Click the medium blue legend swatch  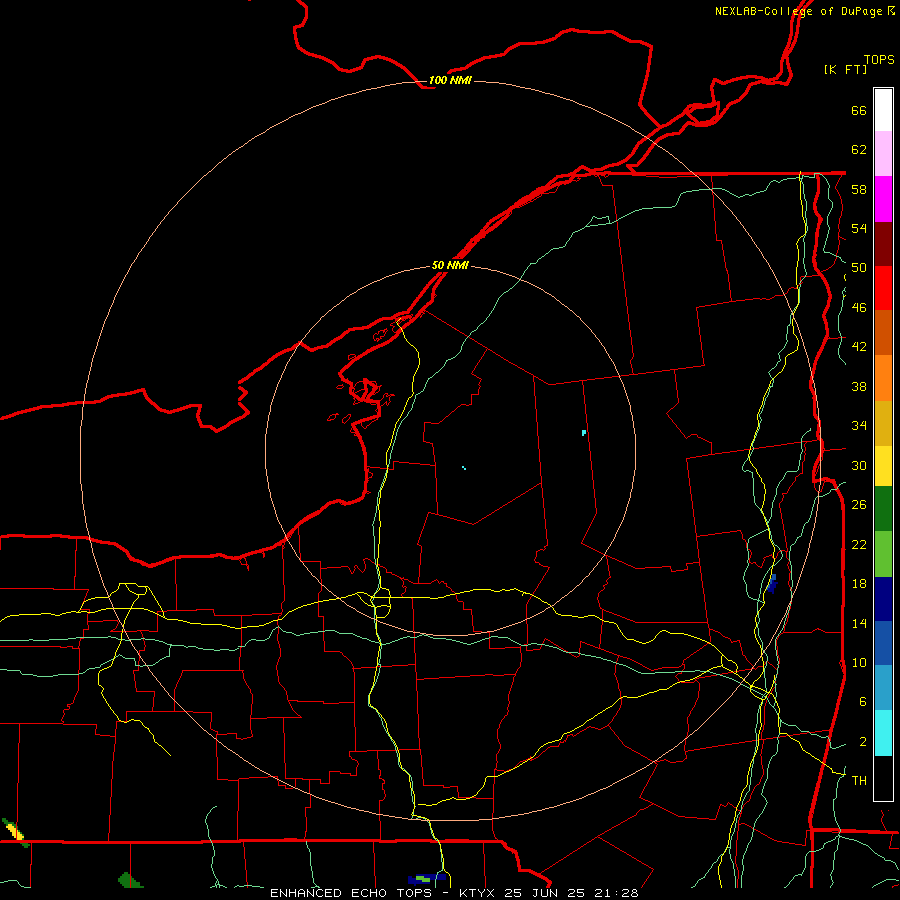883,643
